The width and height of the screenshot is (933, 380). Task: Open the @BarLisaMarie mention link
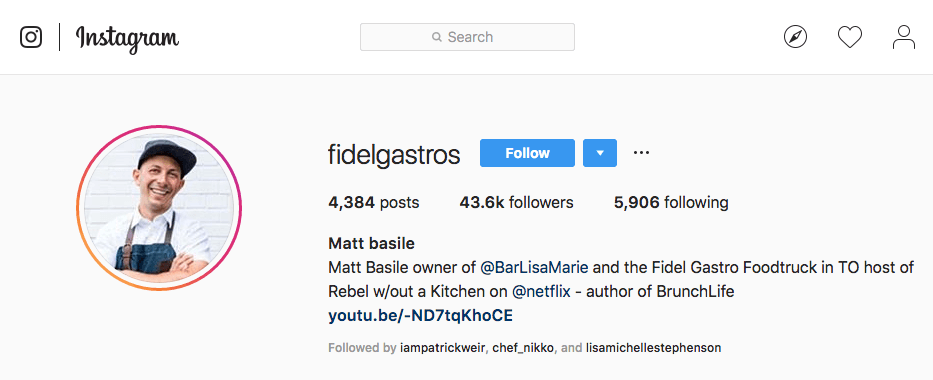point(534,268)
